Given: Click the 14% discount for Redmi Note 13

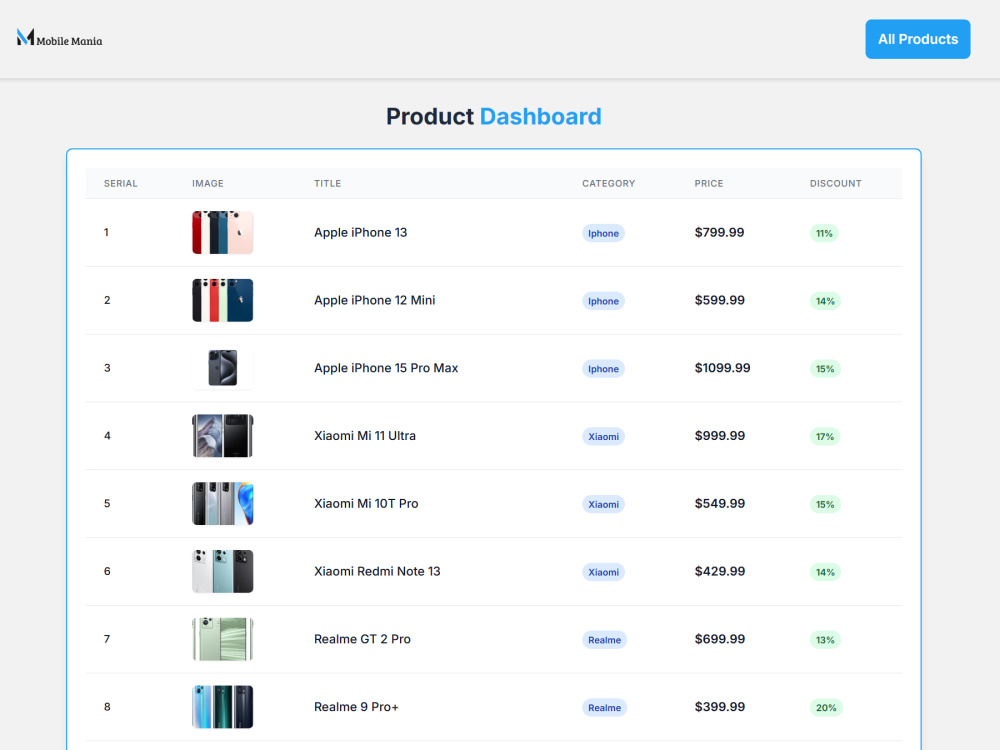Looking at the screenshot, I should pyautogui.click(x=825, y=572).
